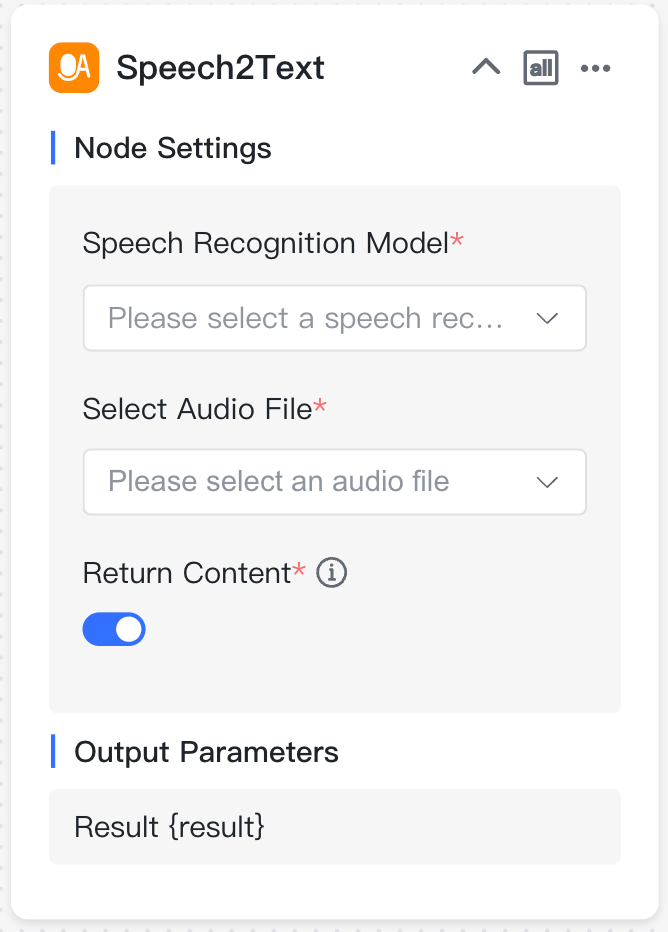Click the Select Audio File label
This screenshot has height=932, width=668.
point(197,409)
